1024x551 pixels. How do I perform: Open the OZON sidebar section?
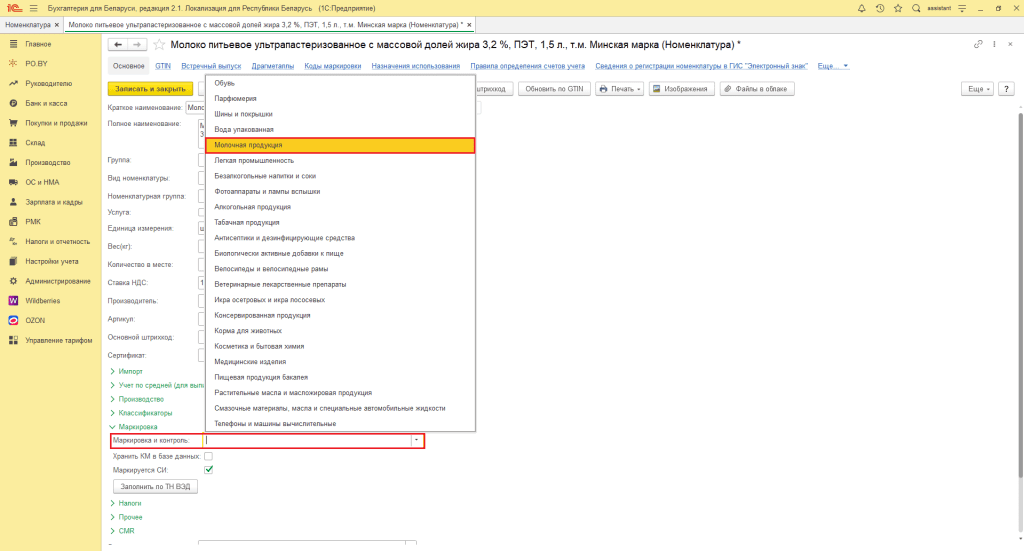click(x=35, y=320)
